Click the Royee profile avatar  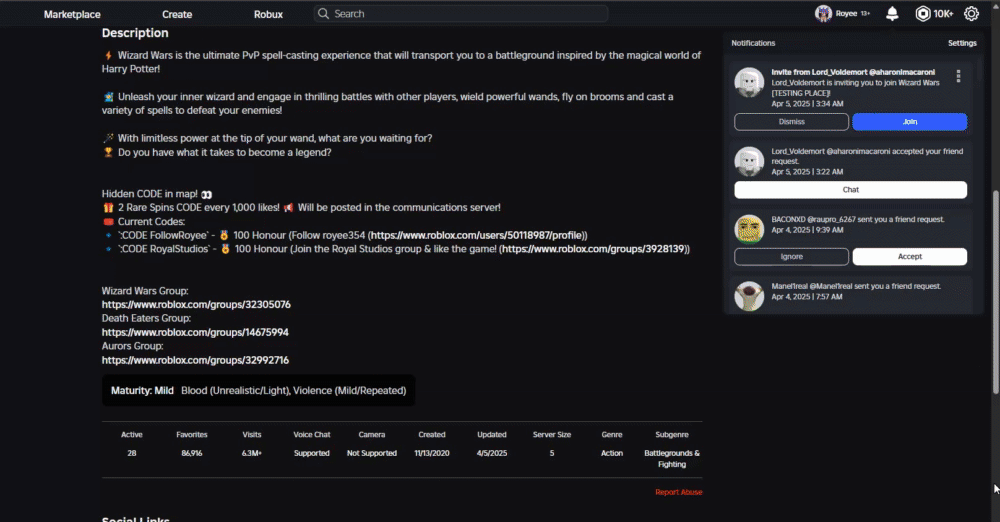[x=823, y=13]
